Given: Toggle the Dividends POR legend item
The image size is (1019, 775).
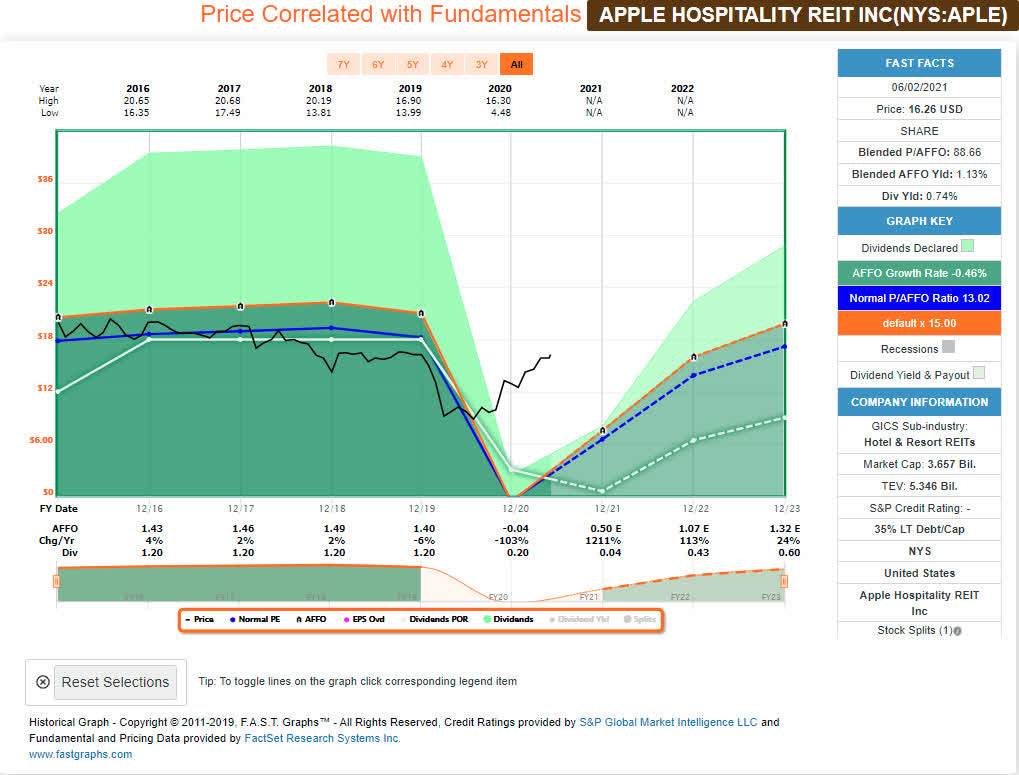Looking at the screenshot, I should click(x=435, y=619).
